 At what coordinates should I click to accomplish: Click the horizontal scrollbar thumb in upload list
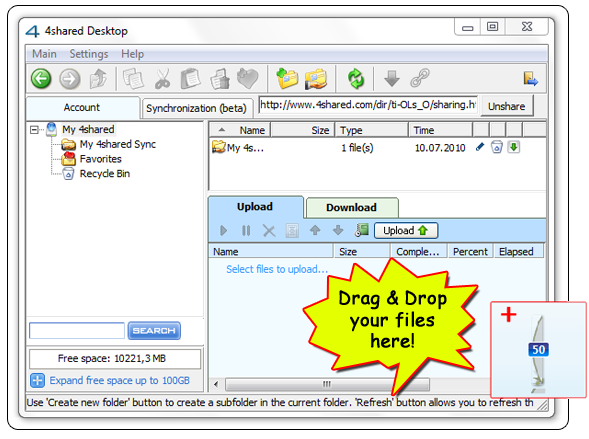pos(327,384)
